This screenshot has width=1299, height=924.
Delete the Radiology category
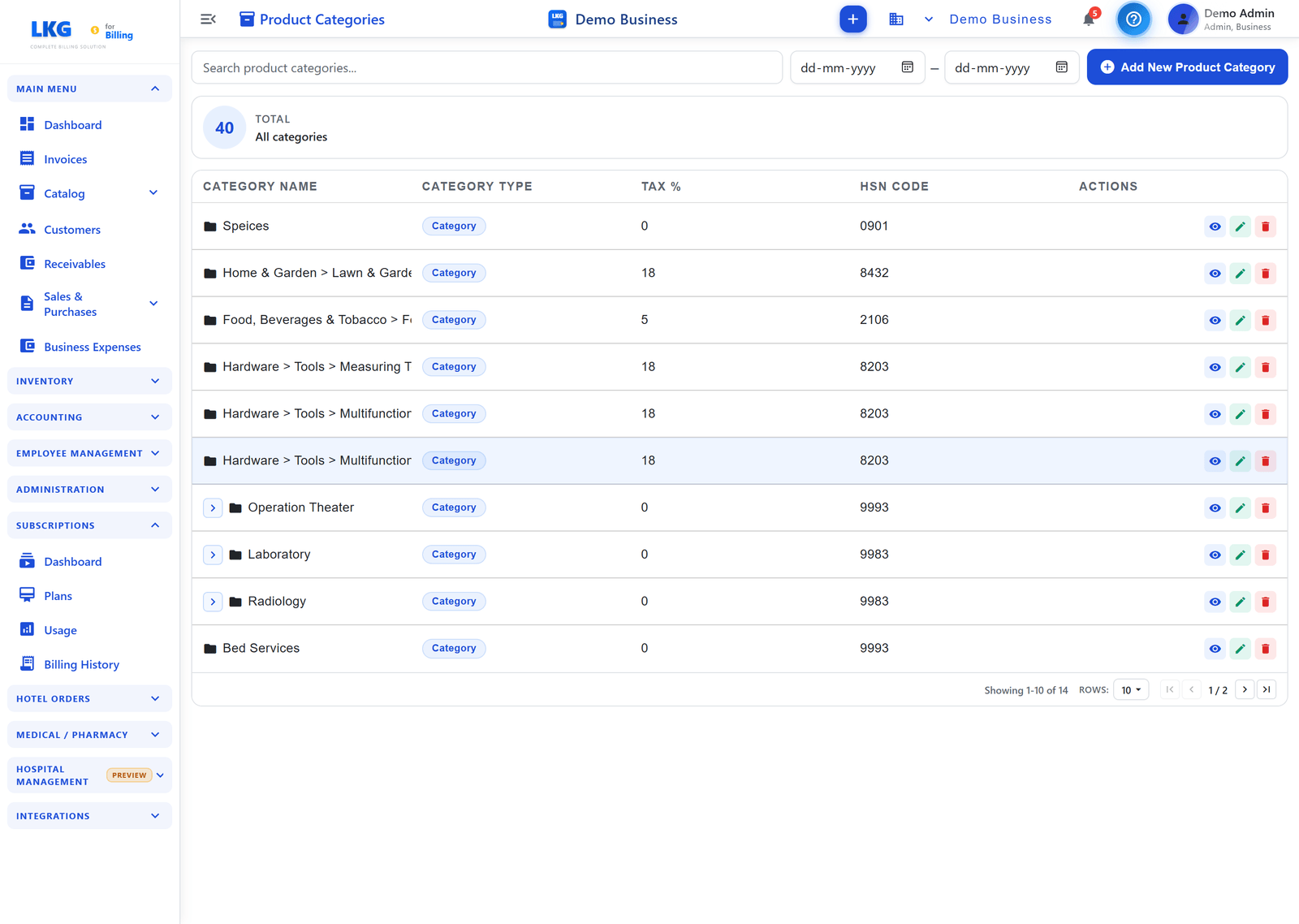coord(1265,602)
